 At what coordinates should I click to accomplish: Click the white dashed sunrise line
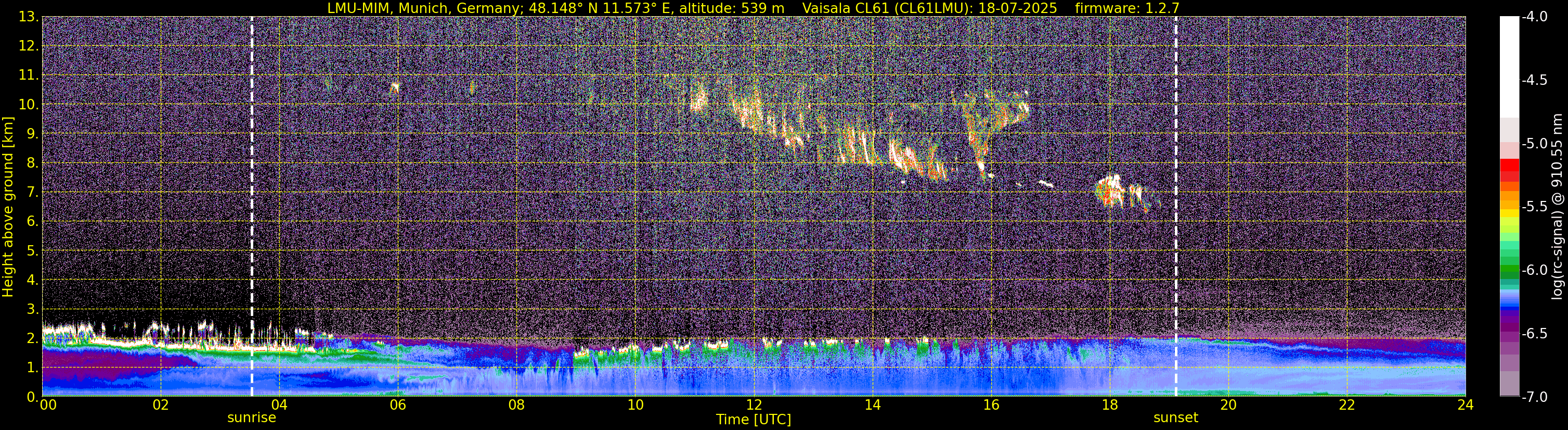coord(251,207)
